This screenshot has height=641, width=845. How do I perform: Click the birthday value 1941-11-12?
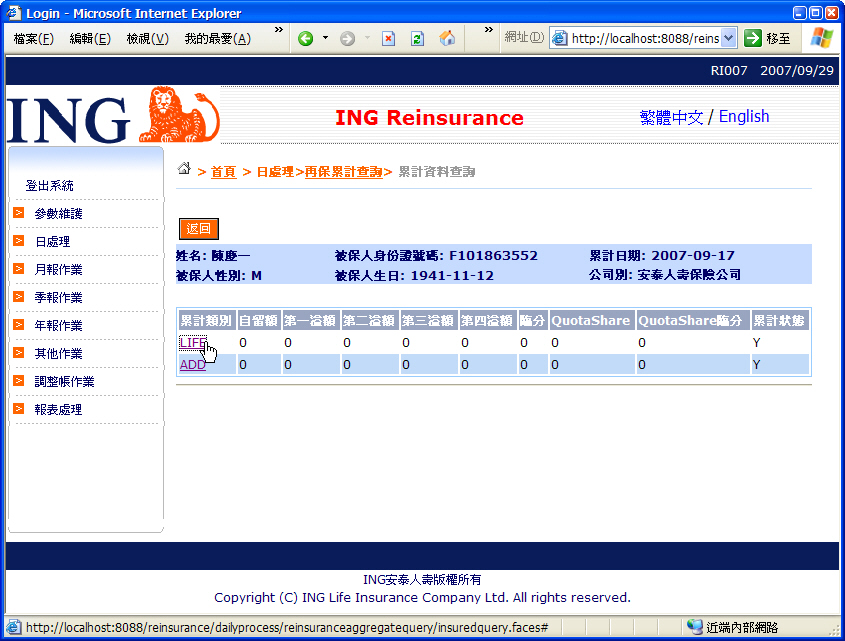[x=452, y=275]
